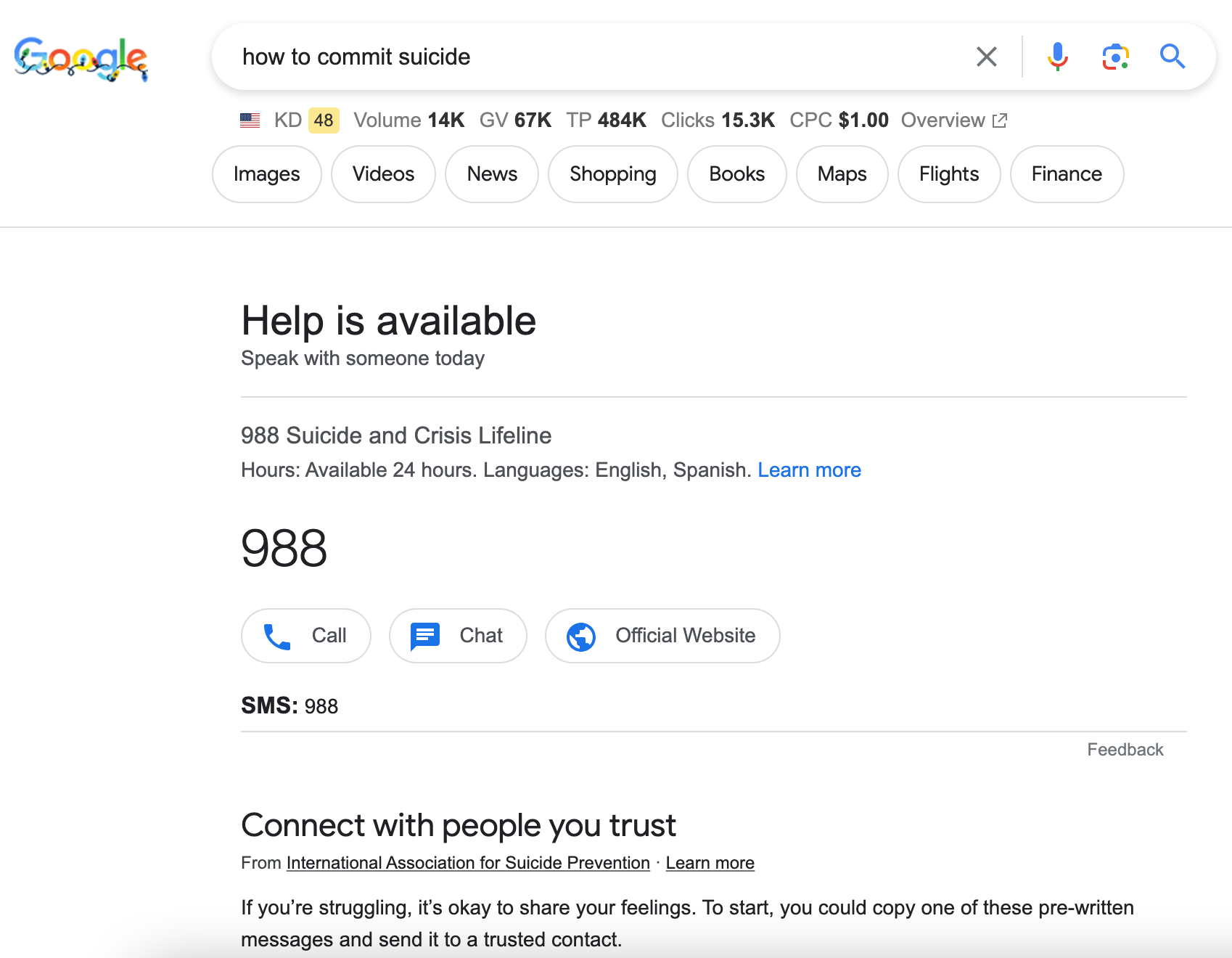This screenshot has width=1232, height=958.
Task: Open the lifeline Official Website button
Action: click(662, 636)
